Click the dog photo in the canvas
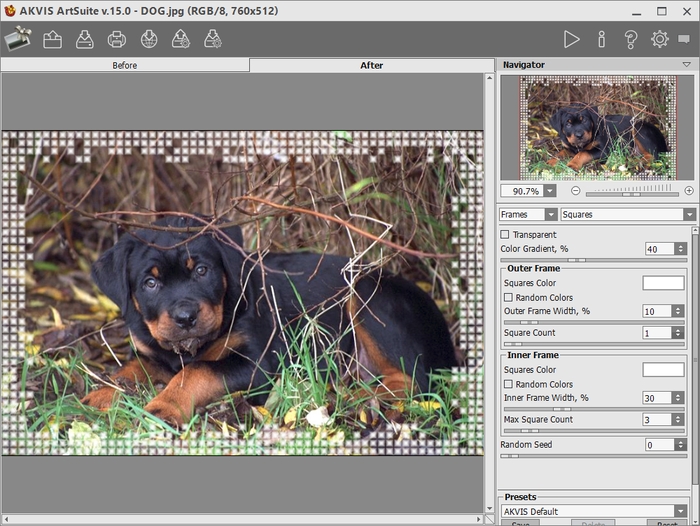Screen dimensions: 700x526 242,293
